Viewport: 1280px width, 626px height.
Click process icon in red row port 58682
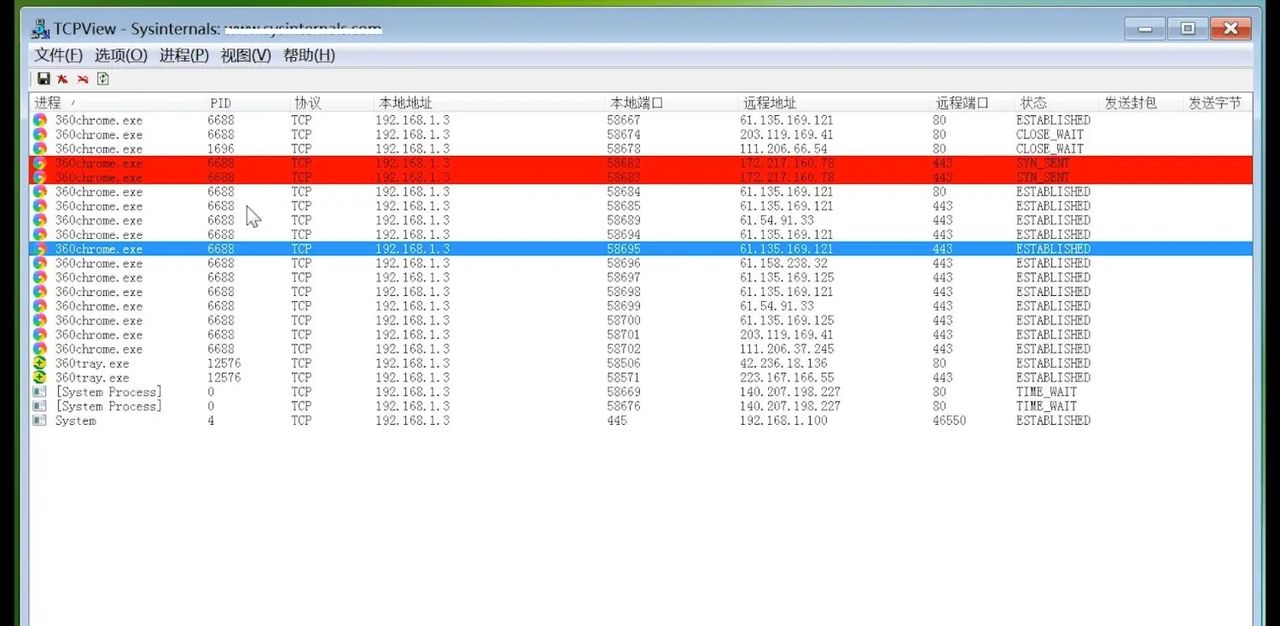click(40, 163)
